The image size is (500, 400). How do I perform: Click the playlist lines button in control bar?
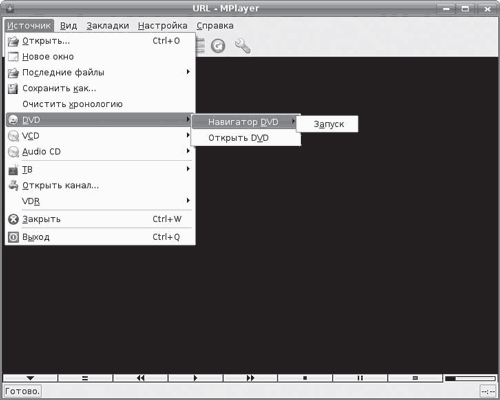point(85,378)
